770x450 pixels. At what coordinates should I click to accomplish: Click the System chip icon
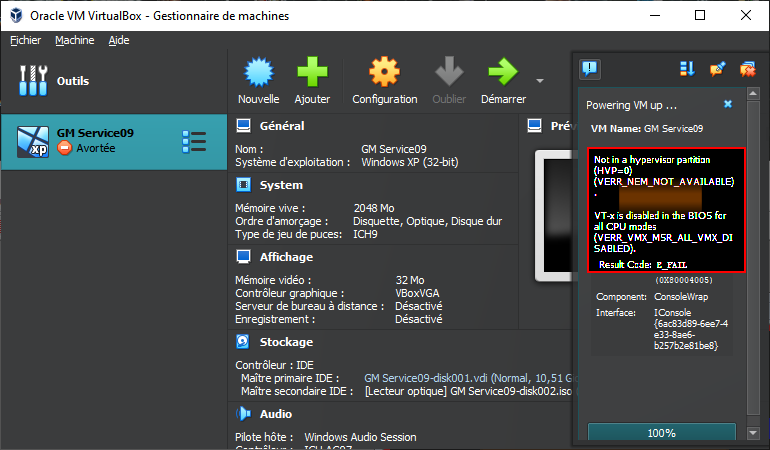244,185
